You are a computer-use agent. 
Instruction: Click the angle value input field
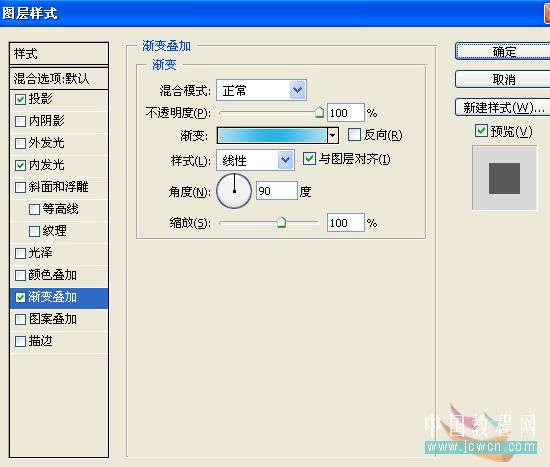[276, 191]
